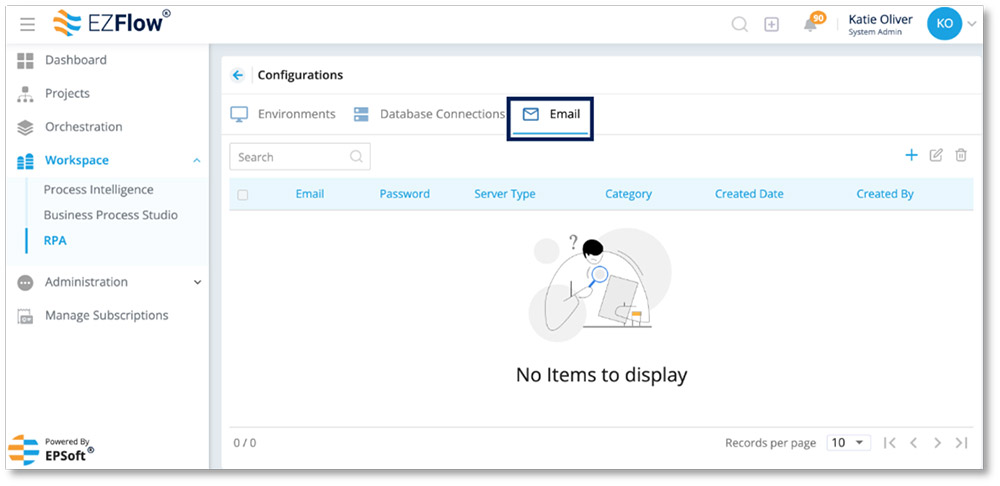Expand the Administration section chevron
This screenshot has width=1000, height=486.
(x=197, y=282)
